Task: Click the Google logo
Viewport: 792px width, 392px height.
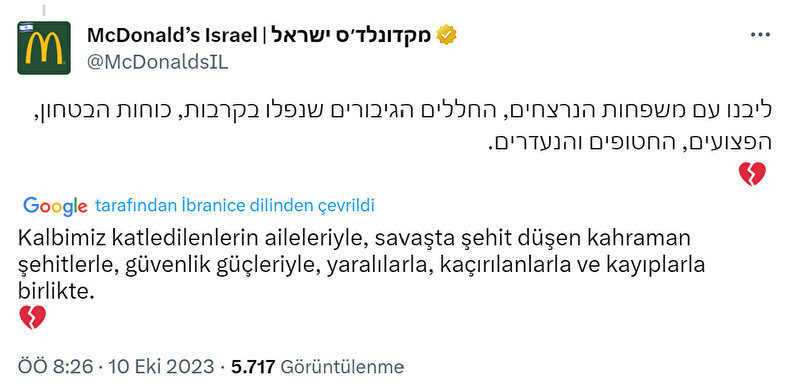Action: pyautogui.click(x=55, y=206)
